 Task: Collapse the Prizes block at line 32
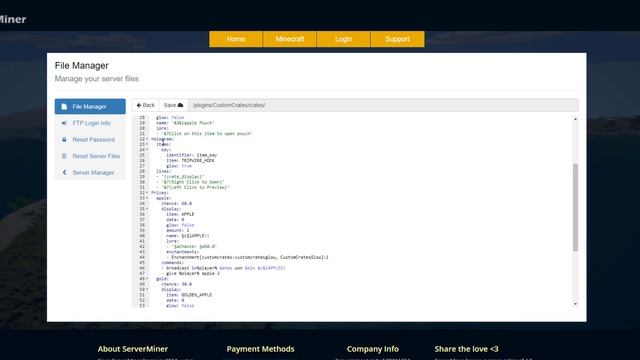click(x=147, y=193)
